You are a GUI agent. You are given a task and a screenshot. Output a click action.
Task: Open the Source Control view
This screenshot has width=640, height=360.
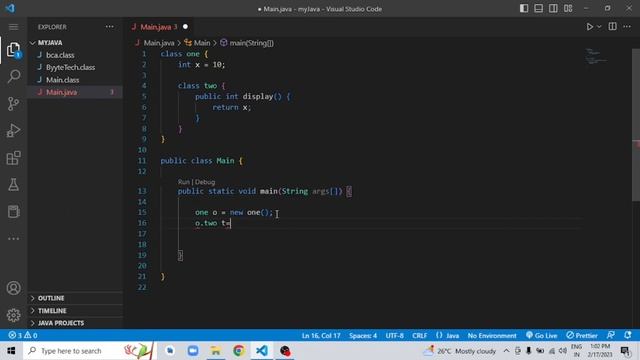pos(13,104)
